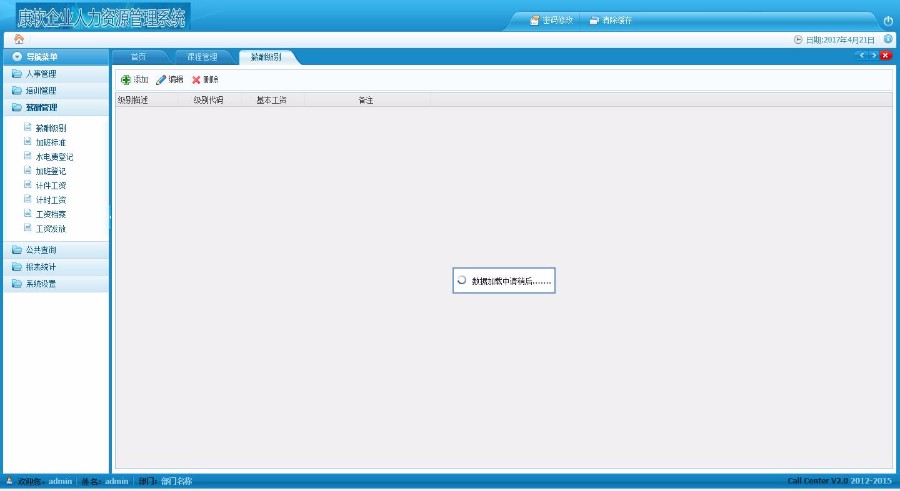
Task: Click the sidebar collapse splitter handle
Action: pos(110,216)
